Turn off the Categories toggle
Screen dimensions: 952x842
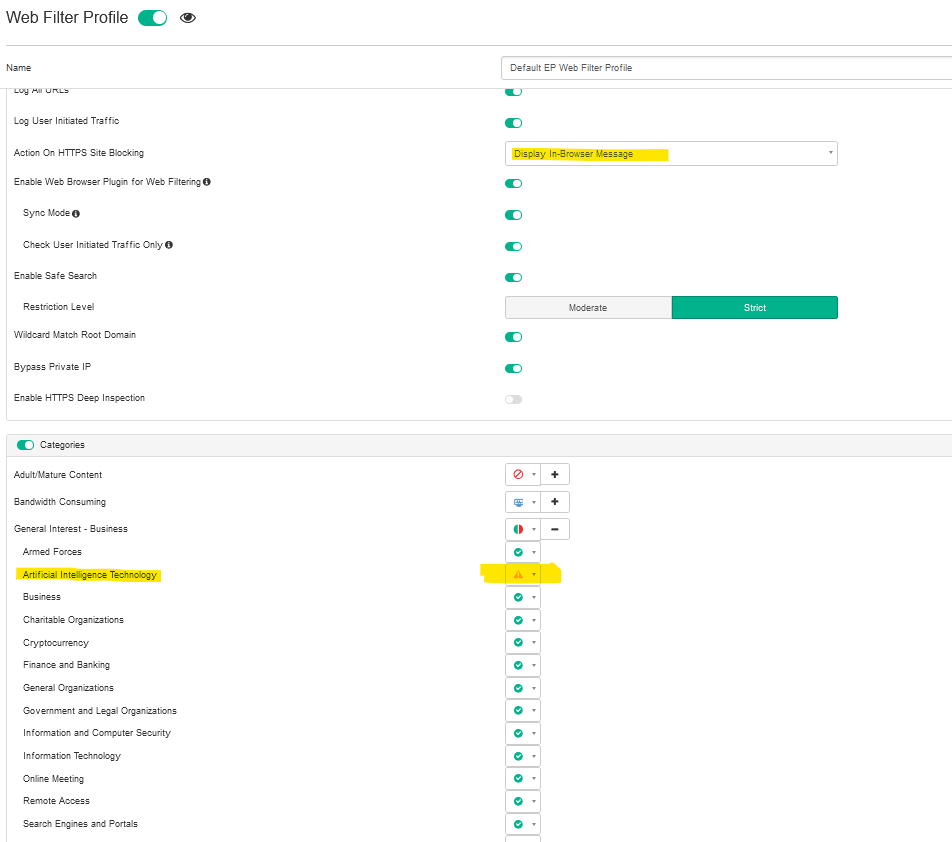point(26,445)
